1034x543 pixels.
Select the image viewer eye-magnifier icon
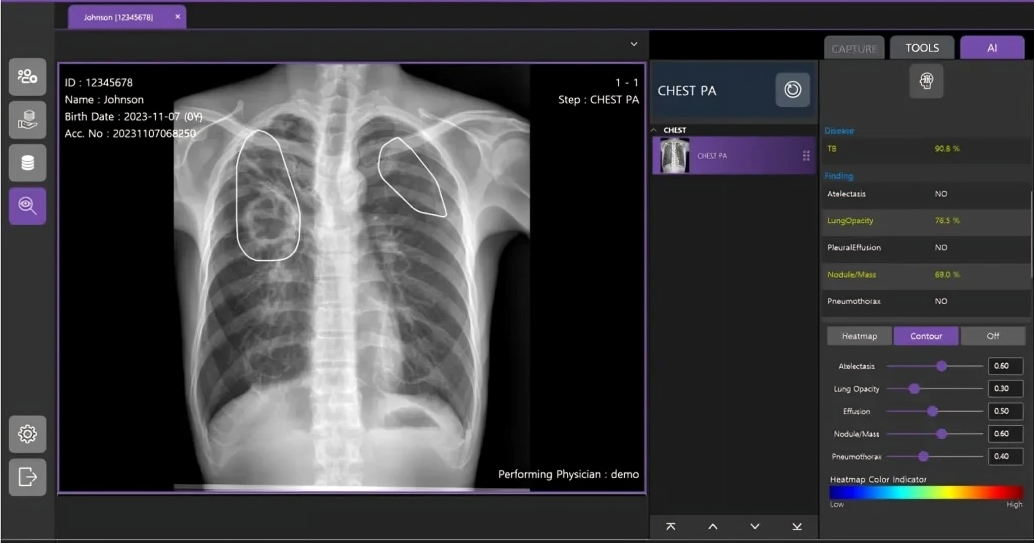[27, 206]
